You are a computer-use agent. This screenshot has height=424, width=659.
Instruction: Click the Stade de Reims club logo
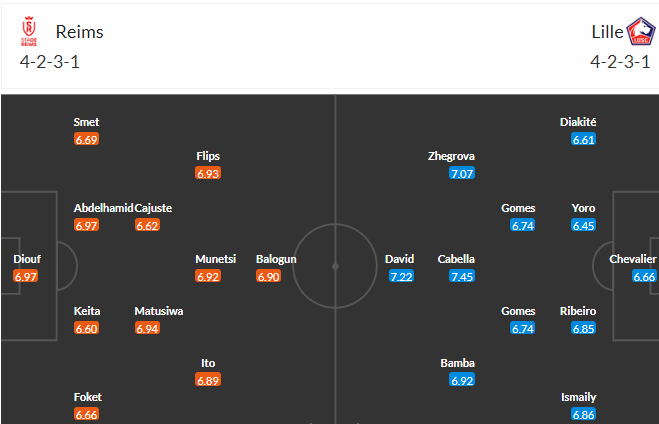pyautogui.click(x=30, y=32)
